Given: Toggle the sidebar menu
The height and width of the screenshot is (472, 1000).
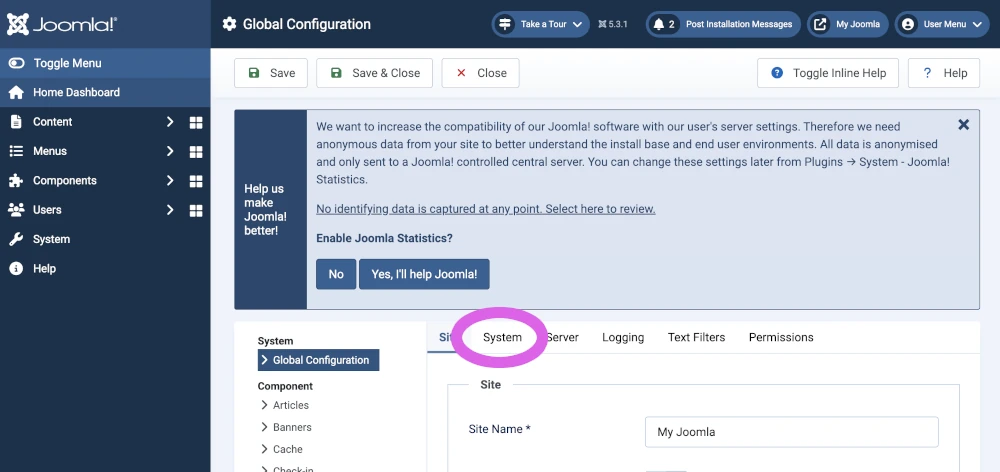Looking at the screenshot, I should pyautogui.click(x=105, y=63).
